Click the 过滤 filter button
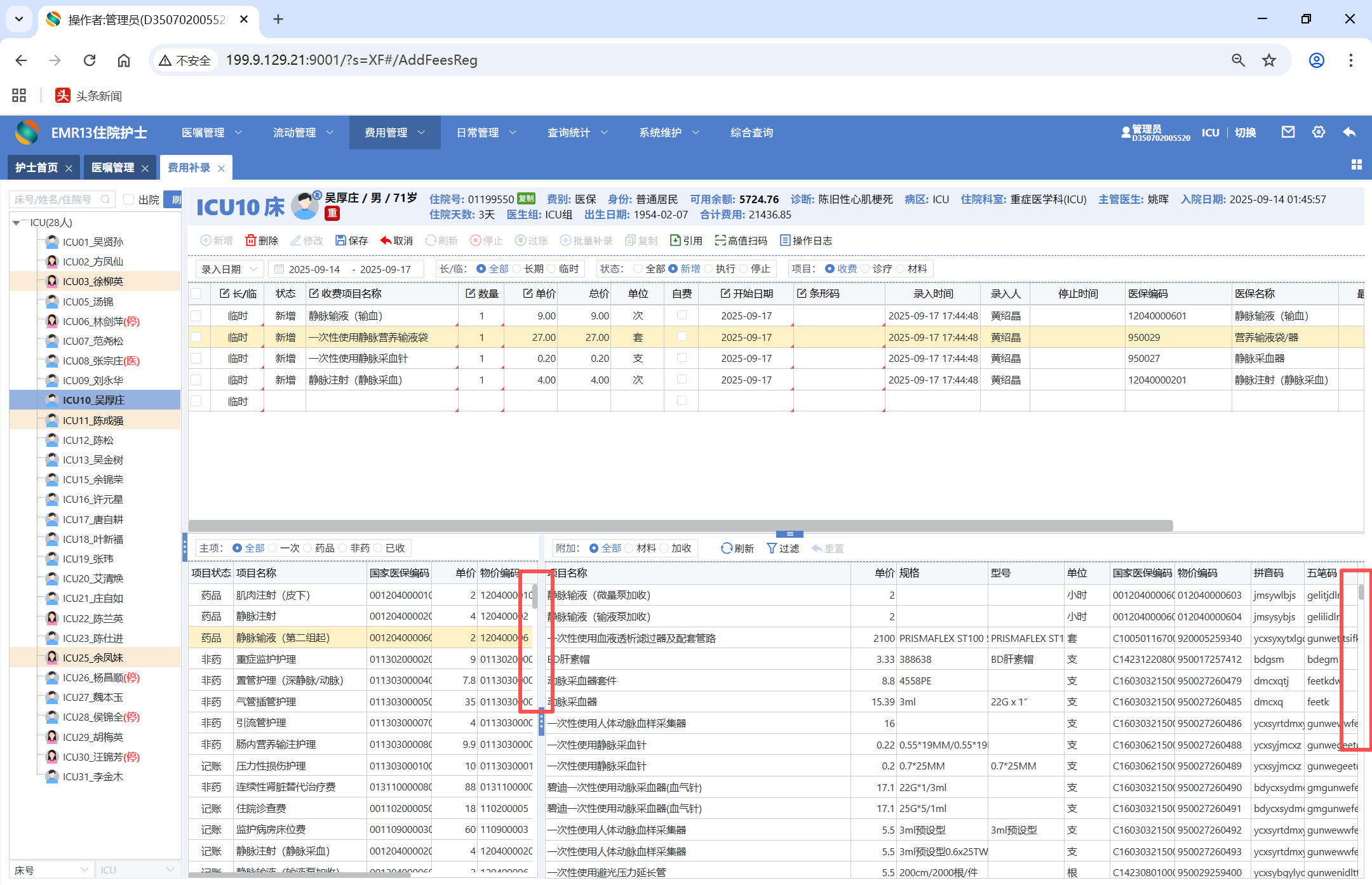This screenshot has width=1372, height=885. [783, 548]
